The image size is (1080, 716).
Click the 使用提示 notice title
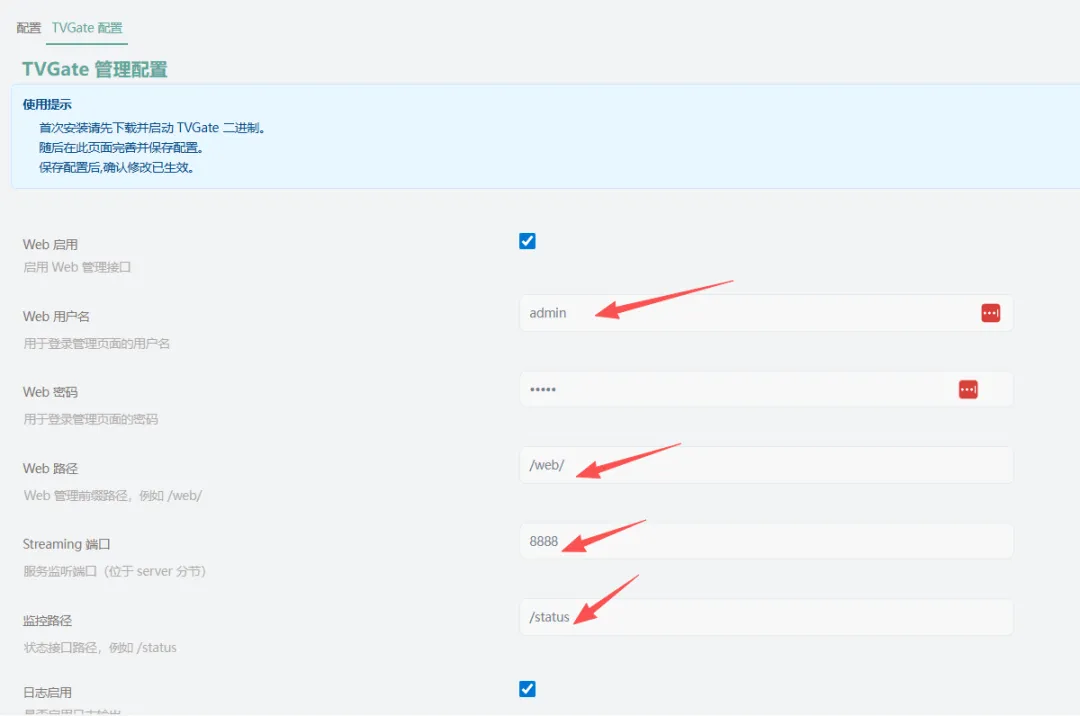pyautogui.click(x=47, y=105)
